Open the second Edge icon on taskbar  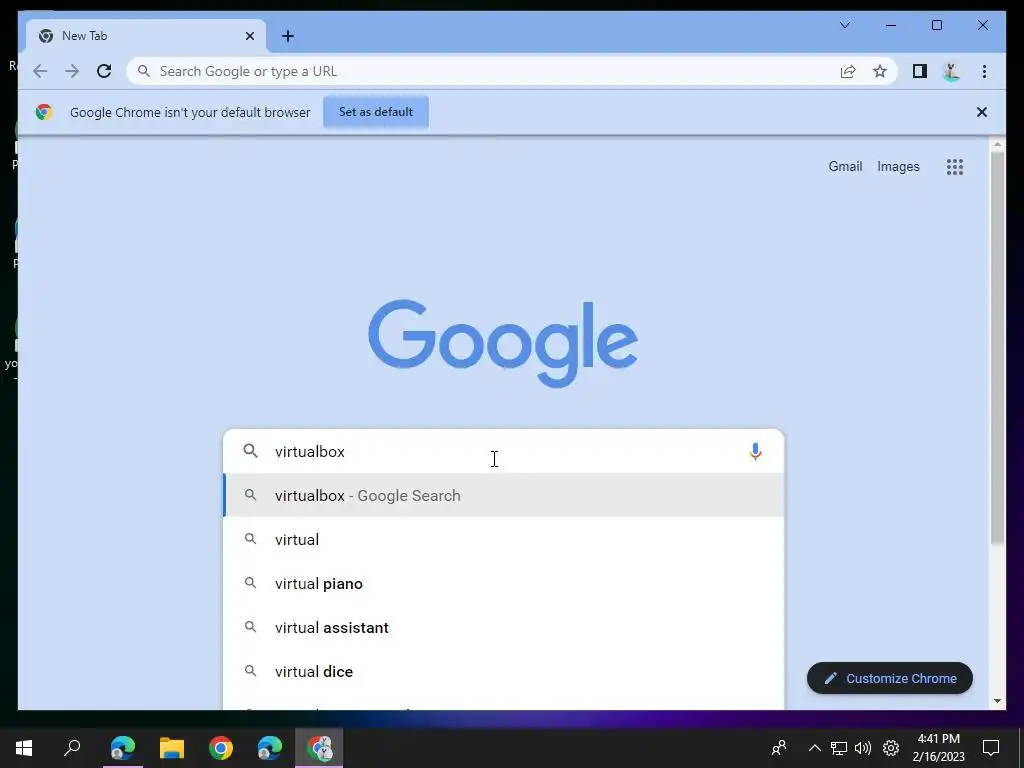(270, 748)
